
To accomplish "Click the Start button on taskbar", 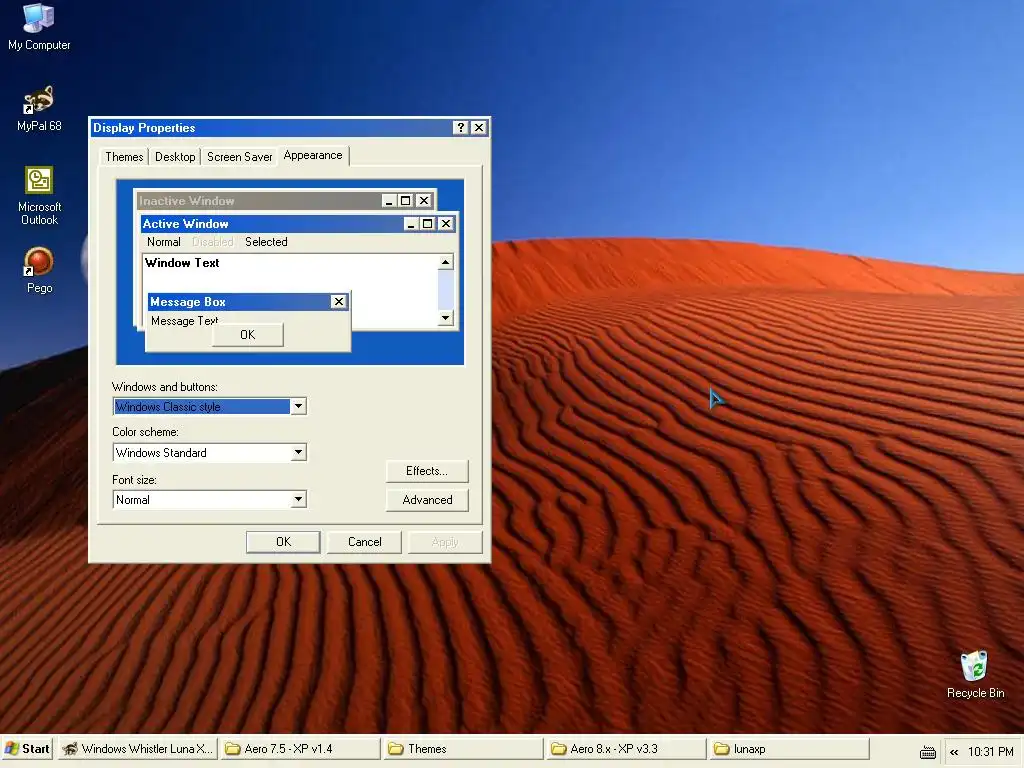I will coord(27,748).
